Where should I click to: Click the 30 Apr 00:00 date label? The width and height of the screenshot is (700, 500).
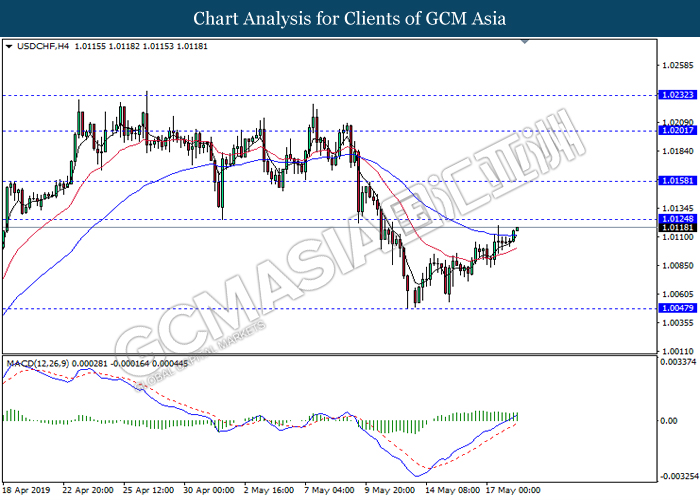click(x=209, y=490)
